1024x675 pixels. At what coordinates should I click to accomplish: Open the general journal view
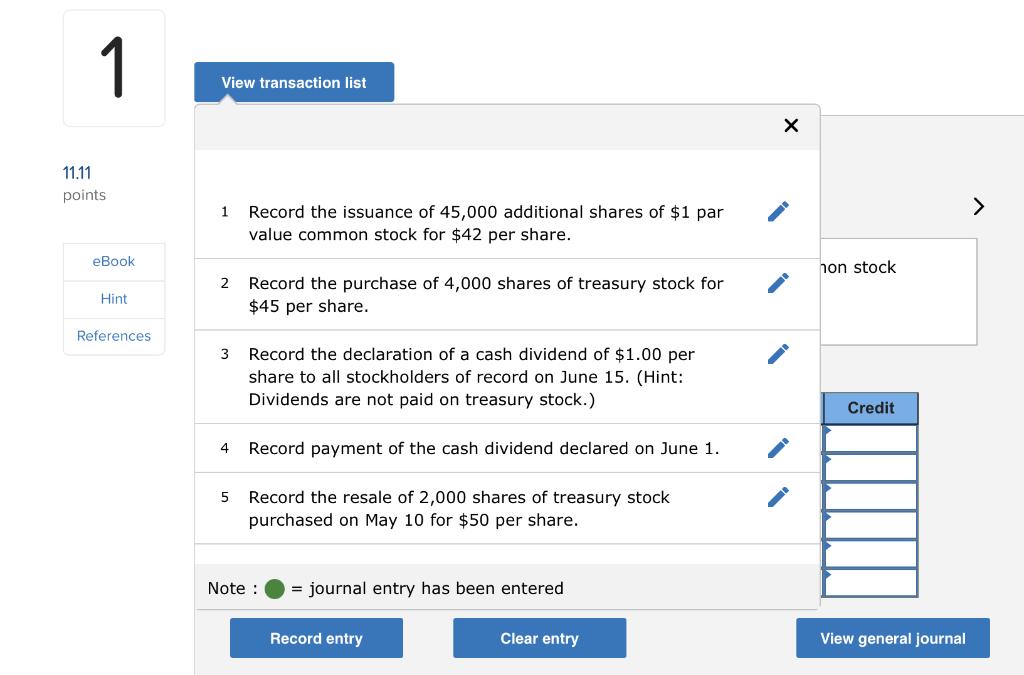[892, 637]
